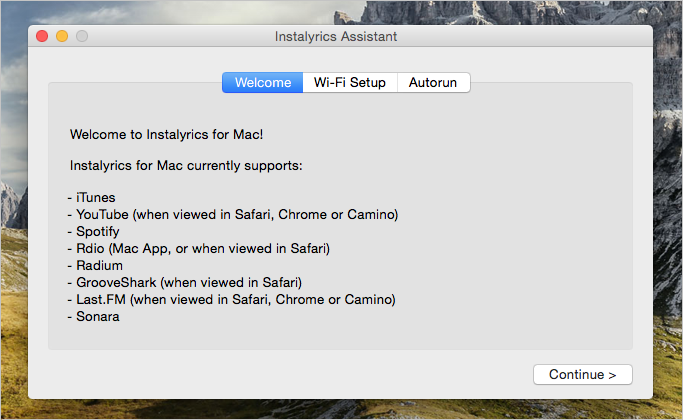Close the Instalyrics Assistant window

pos(42,36)
